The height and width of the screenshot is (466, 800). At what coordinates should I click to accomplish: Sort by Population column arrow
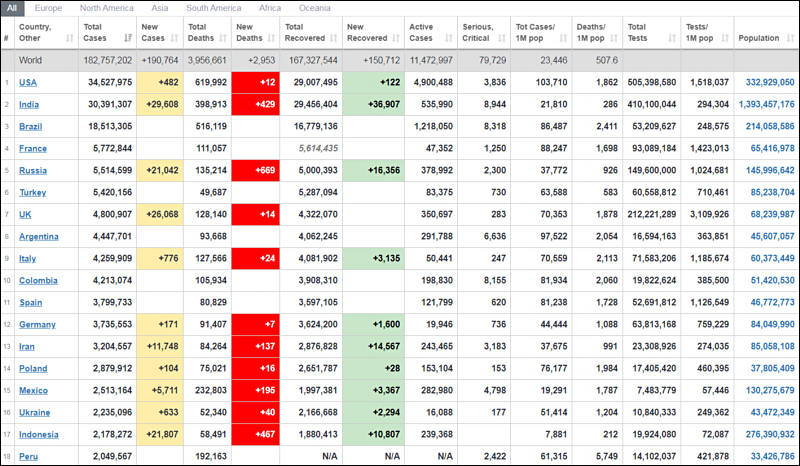pos(790,38)
